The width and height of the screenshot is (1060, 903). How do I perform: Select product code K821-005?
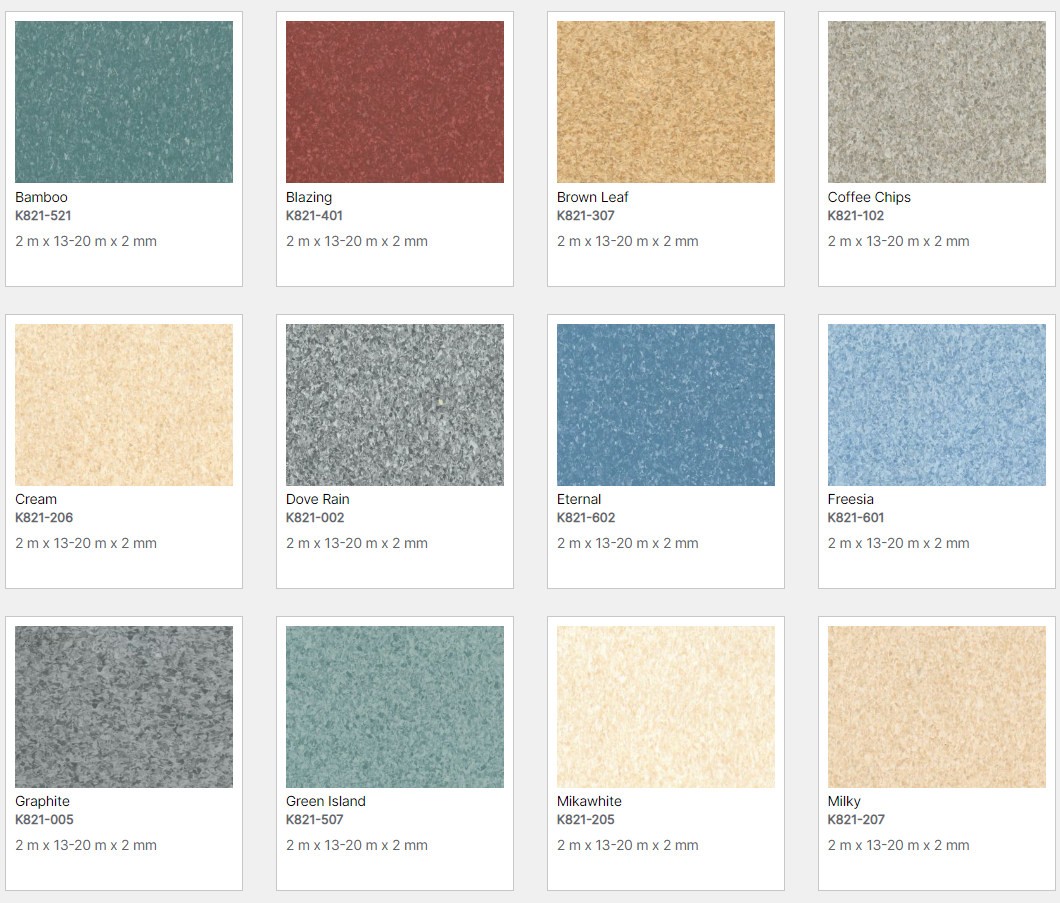coord(44,820)
